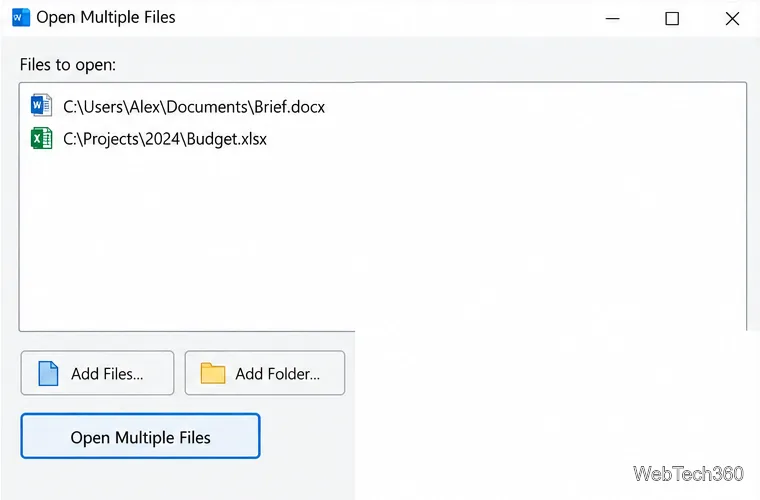Click the yellow folder icon on Add Folder

point(213,374)
